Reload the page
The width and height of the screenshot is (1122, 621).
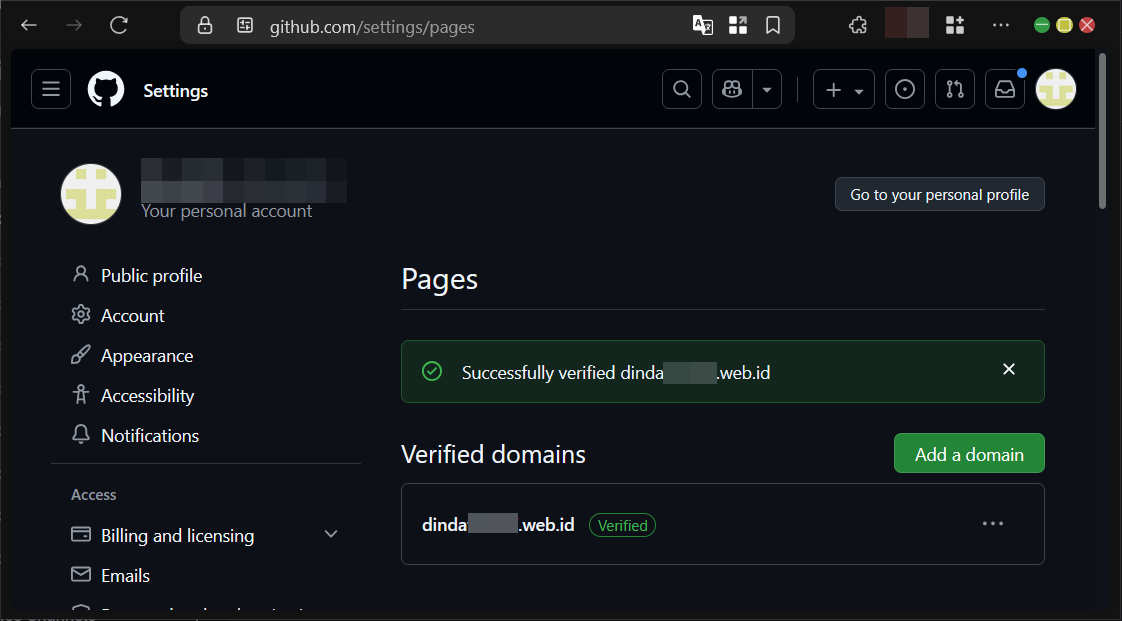point(118,25)
